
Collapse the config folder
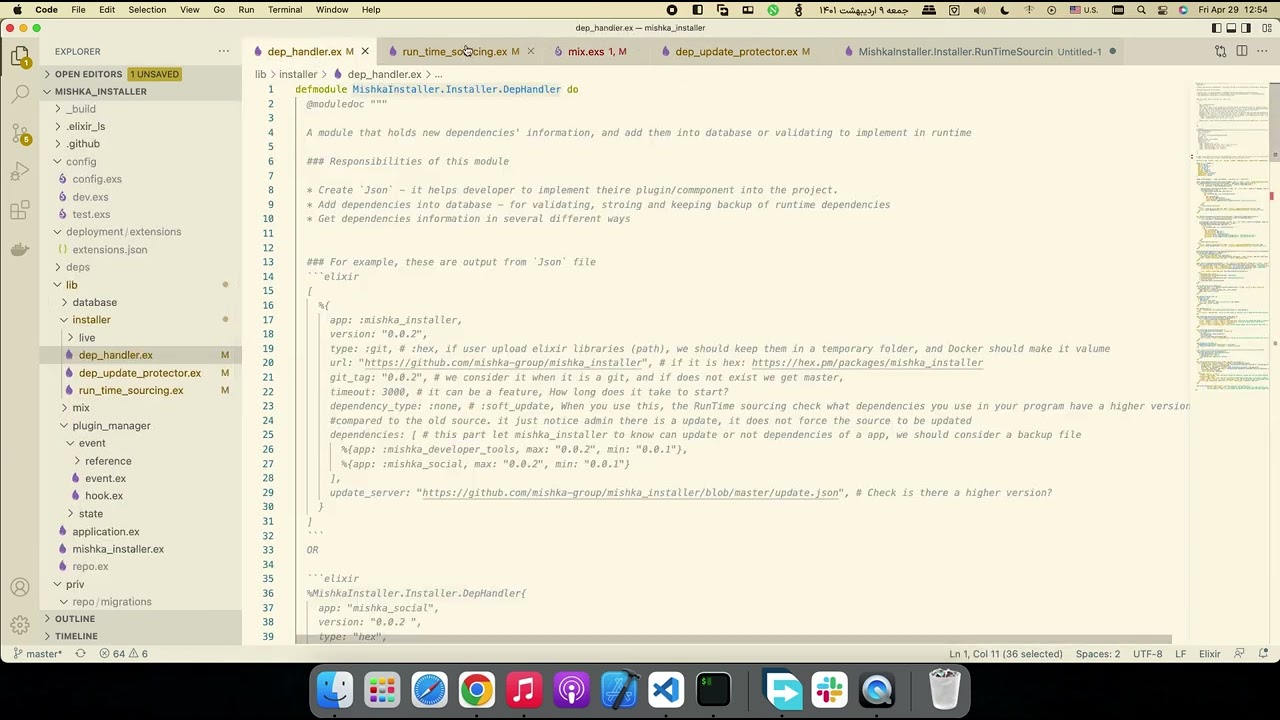(x=141, y=162)
